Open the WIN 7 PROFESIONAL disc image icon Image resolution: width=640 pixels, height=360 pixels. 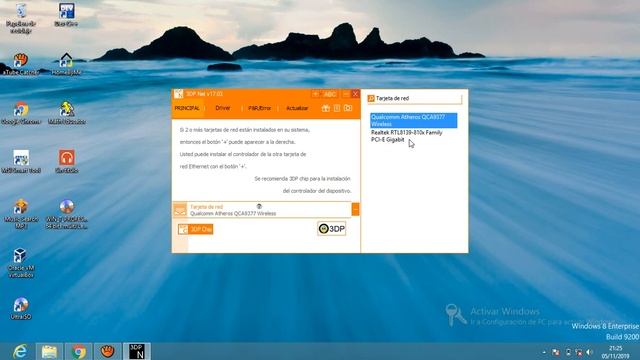coord(67,213)
